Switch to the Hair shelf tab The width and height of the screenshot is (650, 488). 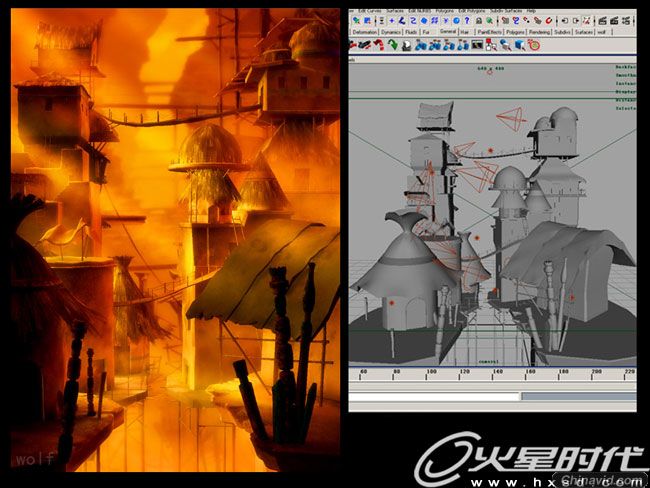[465, 32]
